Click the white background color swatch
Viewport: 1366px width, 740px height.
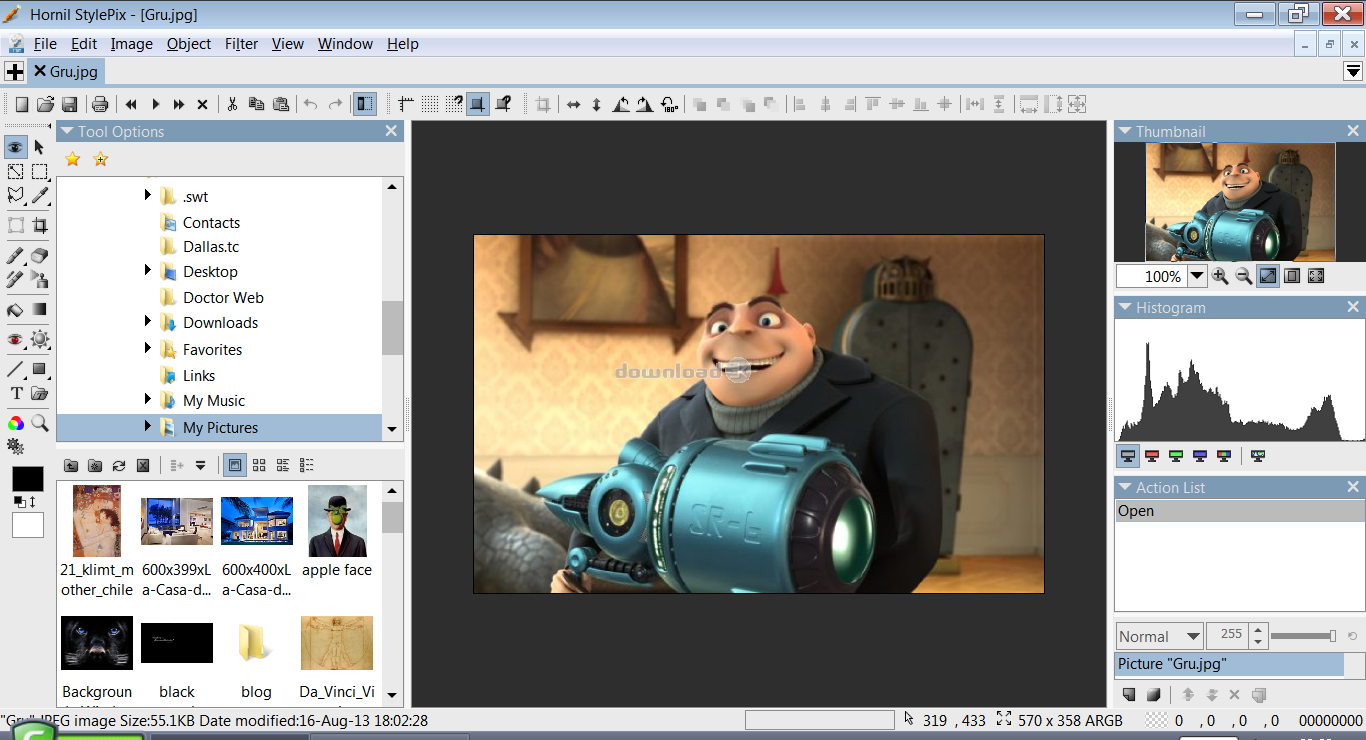pyautogui.click(x=28, y=524)
